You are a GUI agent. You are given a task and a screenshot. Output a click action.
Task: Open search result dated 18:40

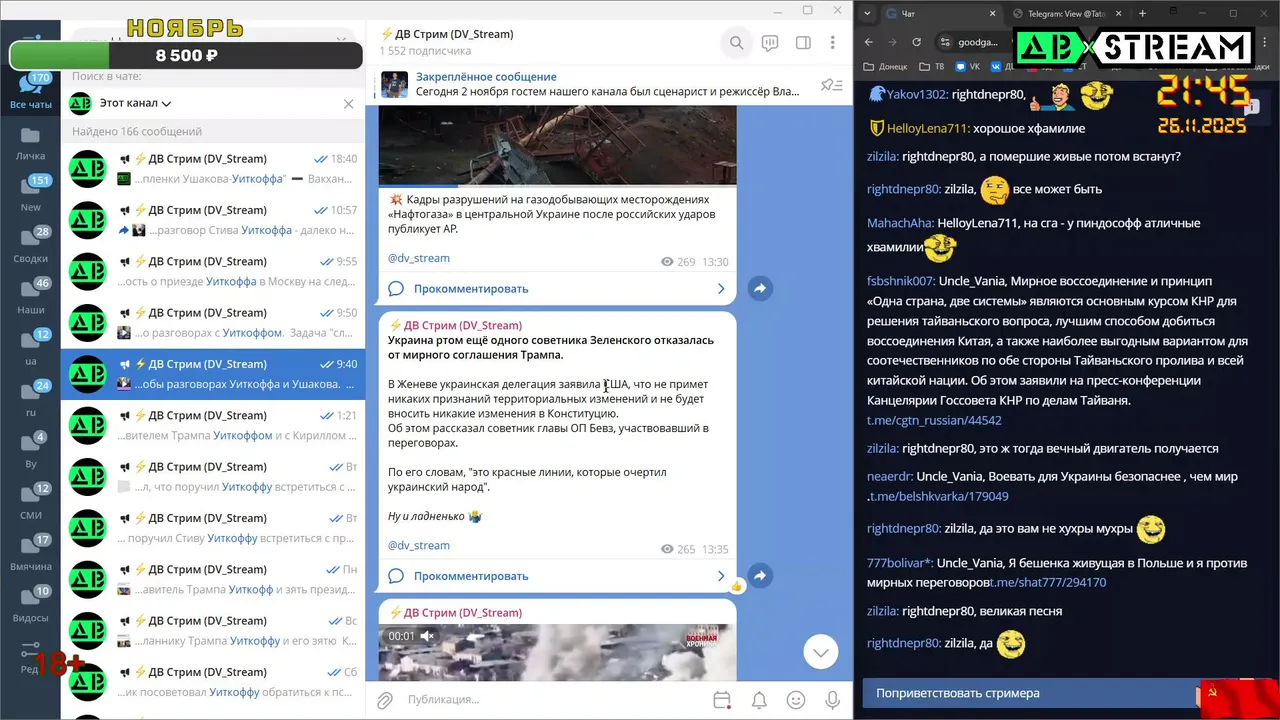point(213,168)
